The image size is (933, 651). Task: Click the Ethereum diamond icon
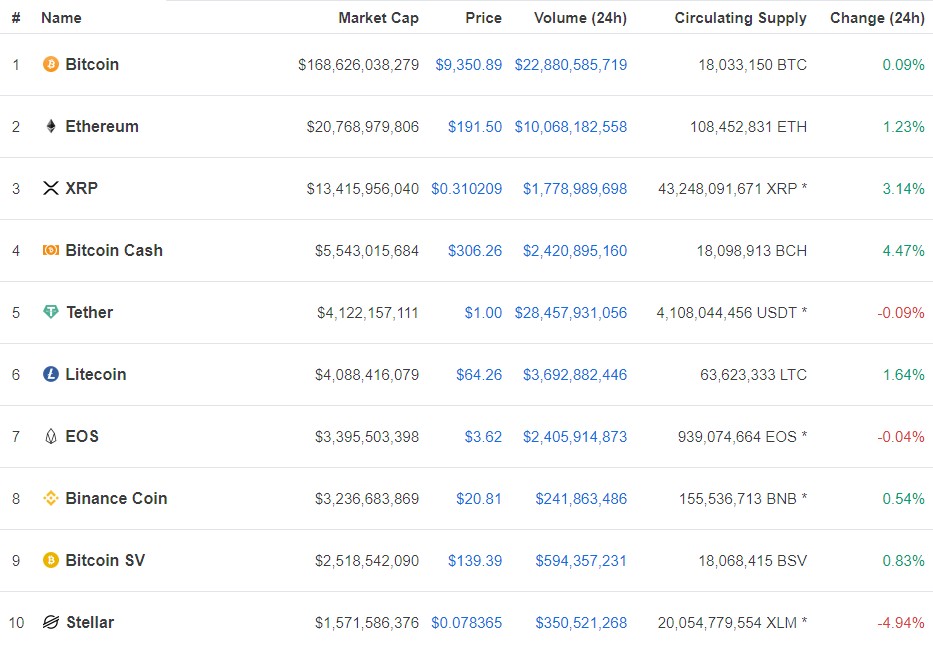[51, 126]
